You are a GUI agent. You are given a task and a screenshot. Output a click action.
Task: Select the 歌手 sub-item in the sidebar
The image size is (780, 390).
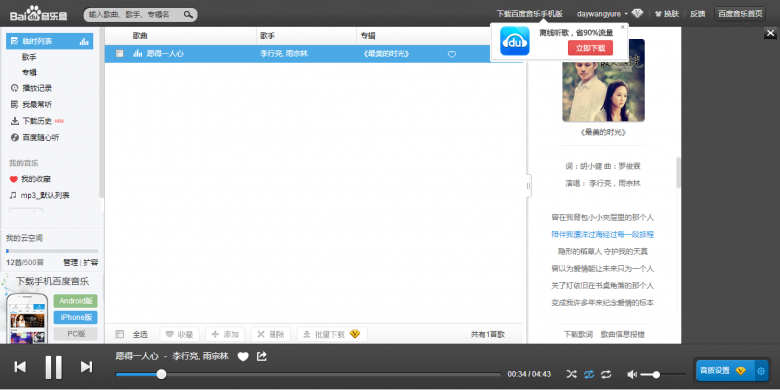(29, 57)
